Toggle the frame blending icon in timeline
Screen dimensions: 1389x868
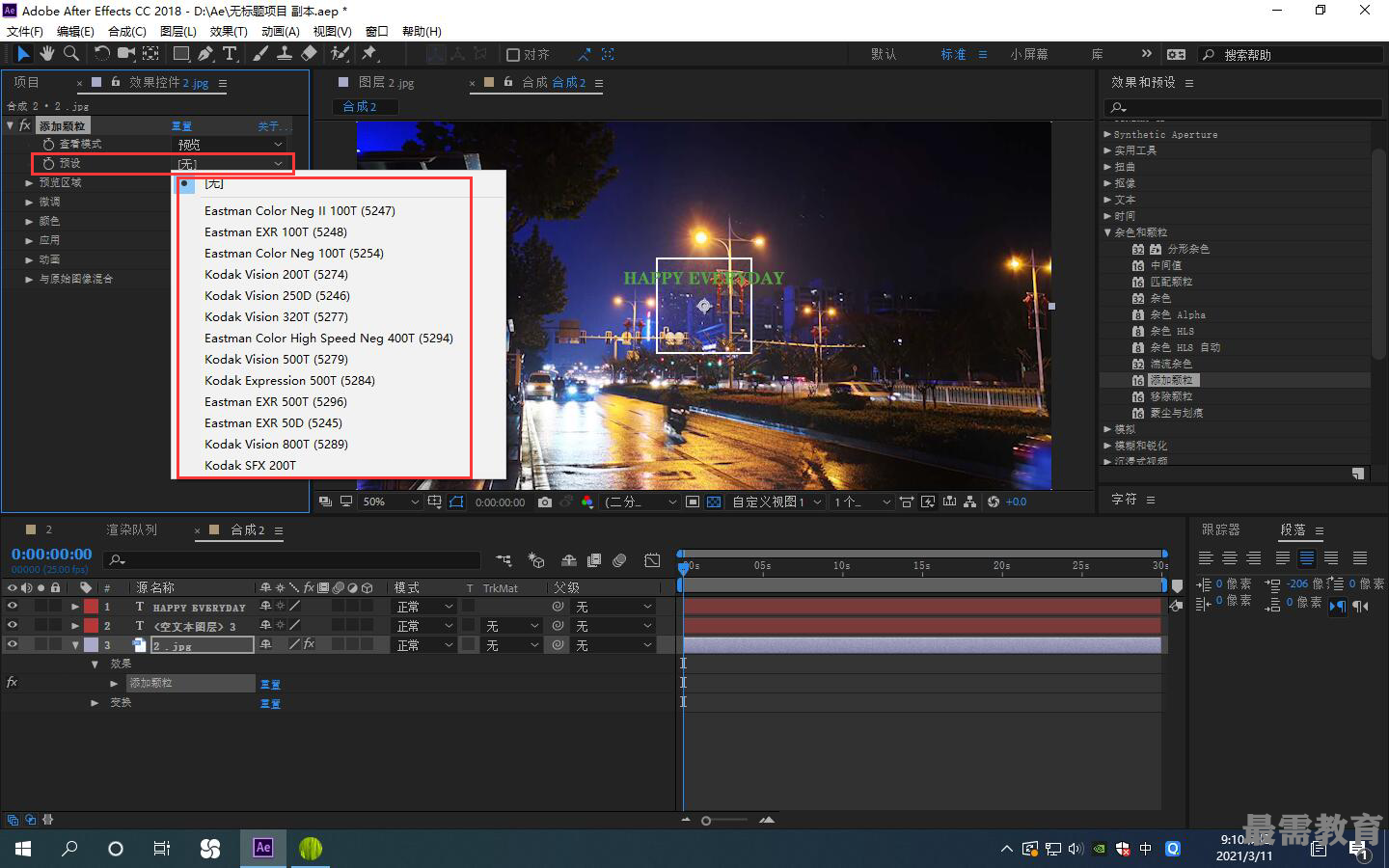(593, 560)
